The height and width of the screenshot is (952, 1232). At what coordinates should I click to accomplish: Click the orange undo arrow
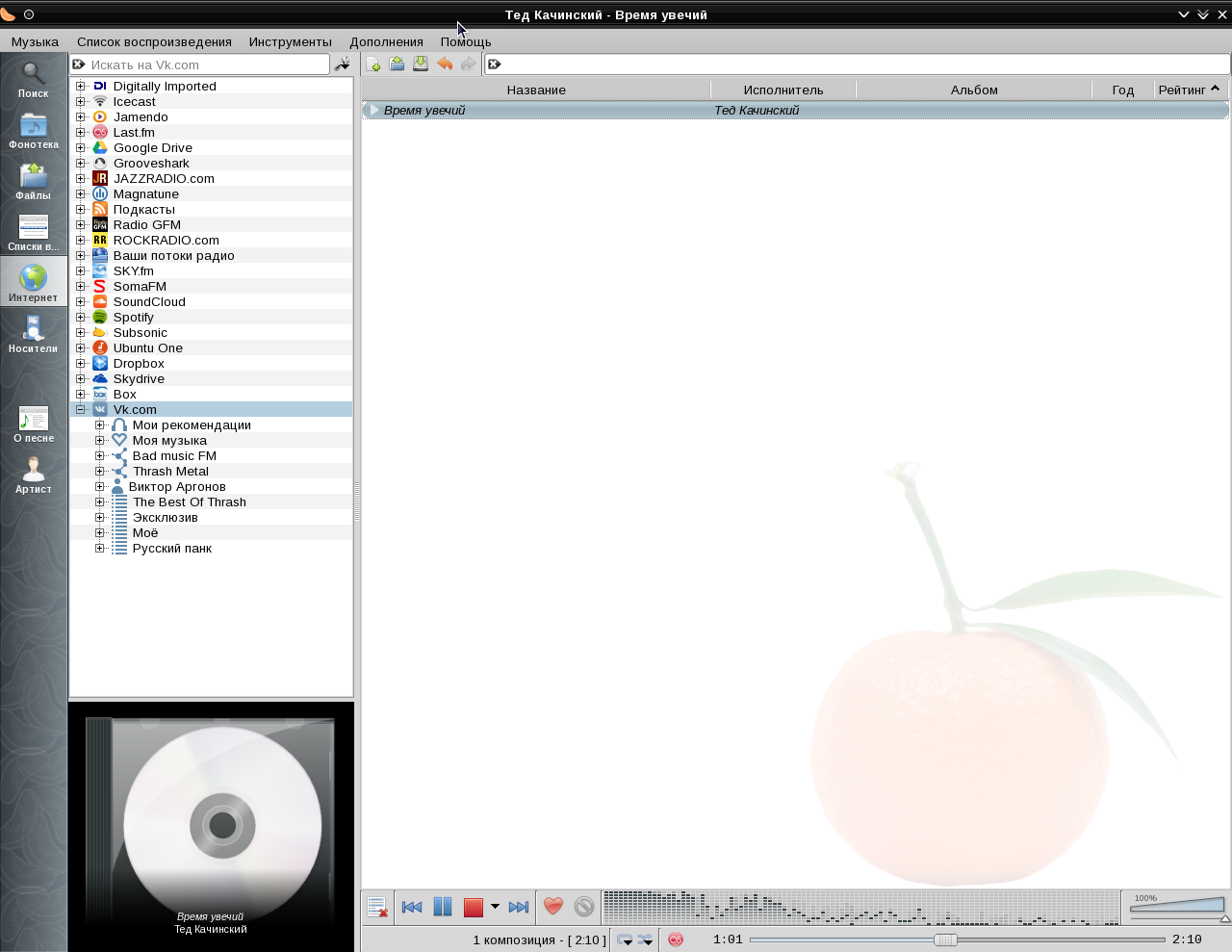coord(445,64)
